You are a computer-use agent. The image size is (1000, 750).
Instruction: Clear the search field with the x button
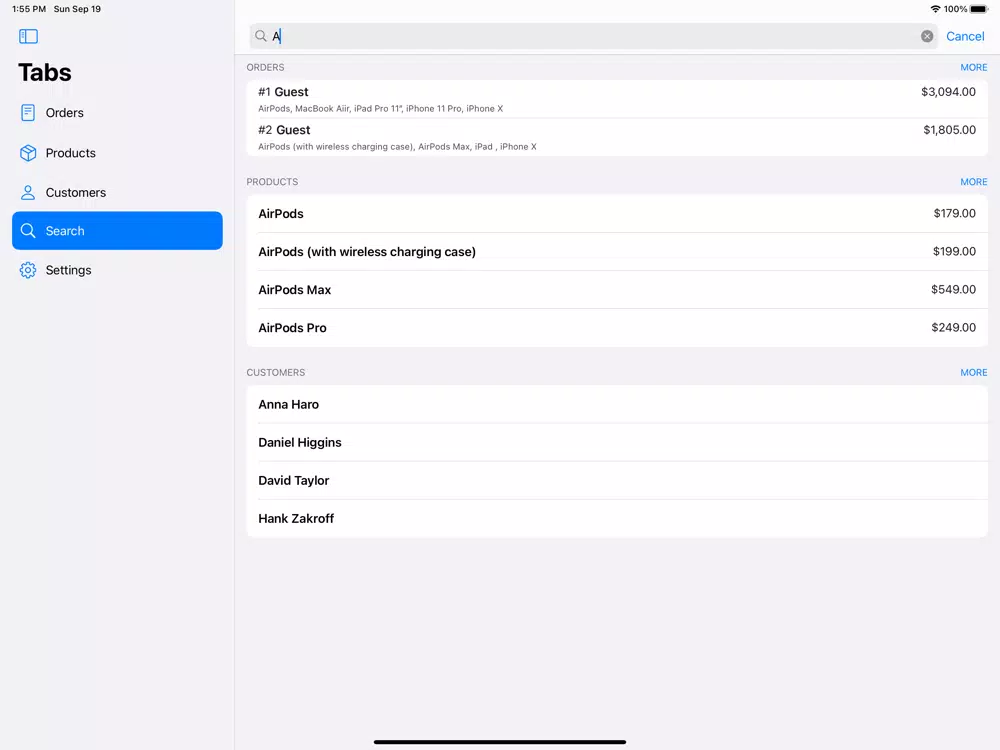[927, 36]
